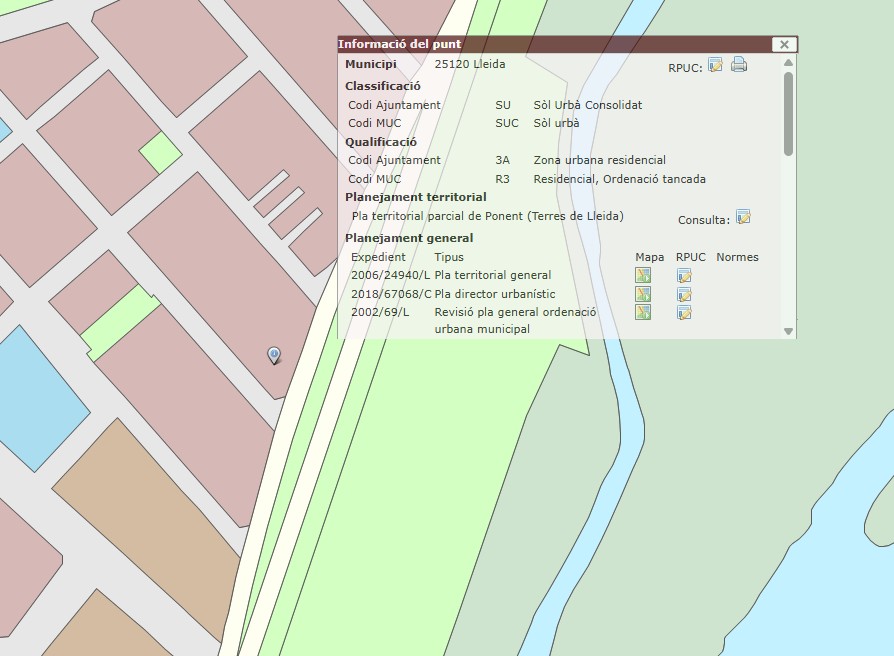Open the Consulta icon for Planejament territorial
This screenshot has height=656, width=894.
point(743,217)
